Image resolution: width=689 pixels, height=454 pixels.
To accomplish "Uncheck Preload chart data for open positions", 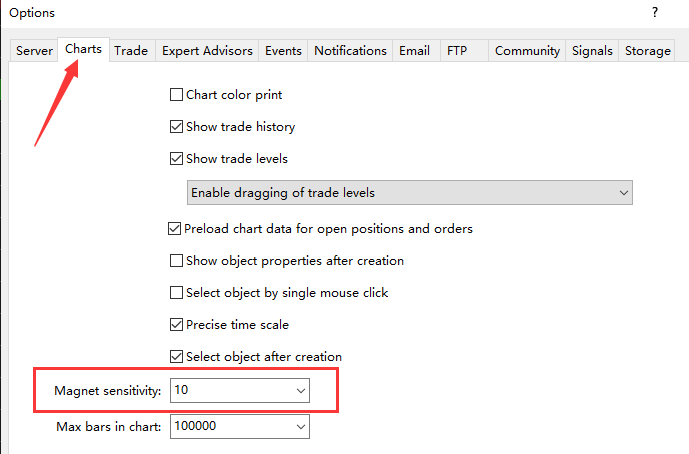I will (x=174, y=229).
